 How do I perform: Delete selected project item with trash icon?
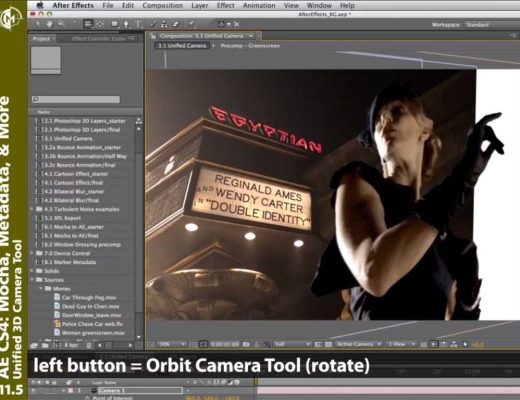tap(89, 345)
